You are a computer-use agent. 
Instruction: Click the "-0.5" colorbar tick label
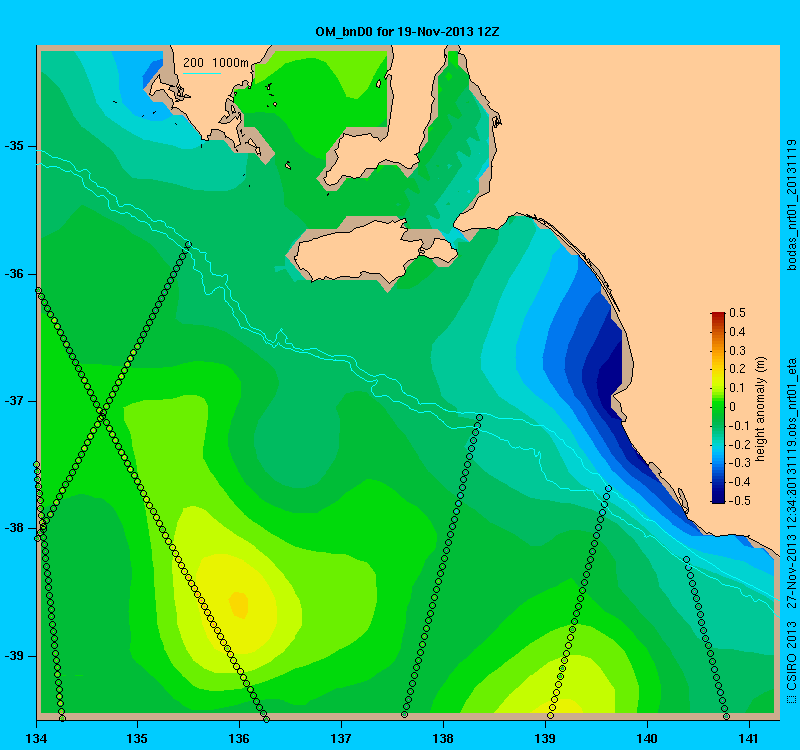coord(739,501)
